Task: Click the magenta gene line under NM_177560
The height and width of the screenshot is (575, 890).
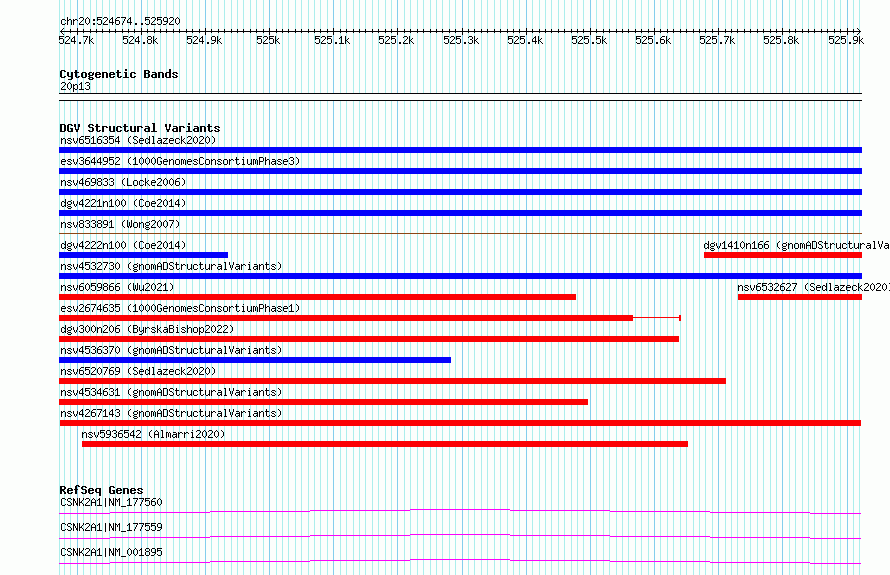Action: coord(460,511)
